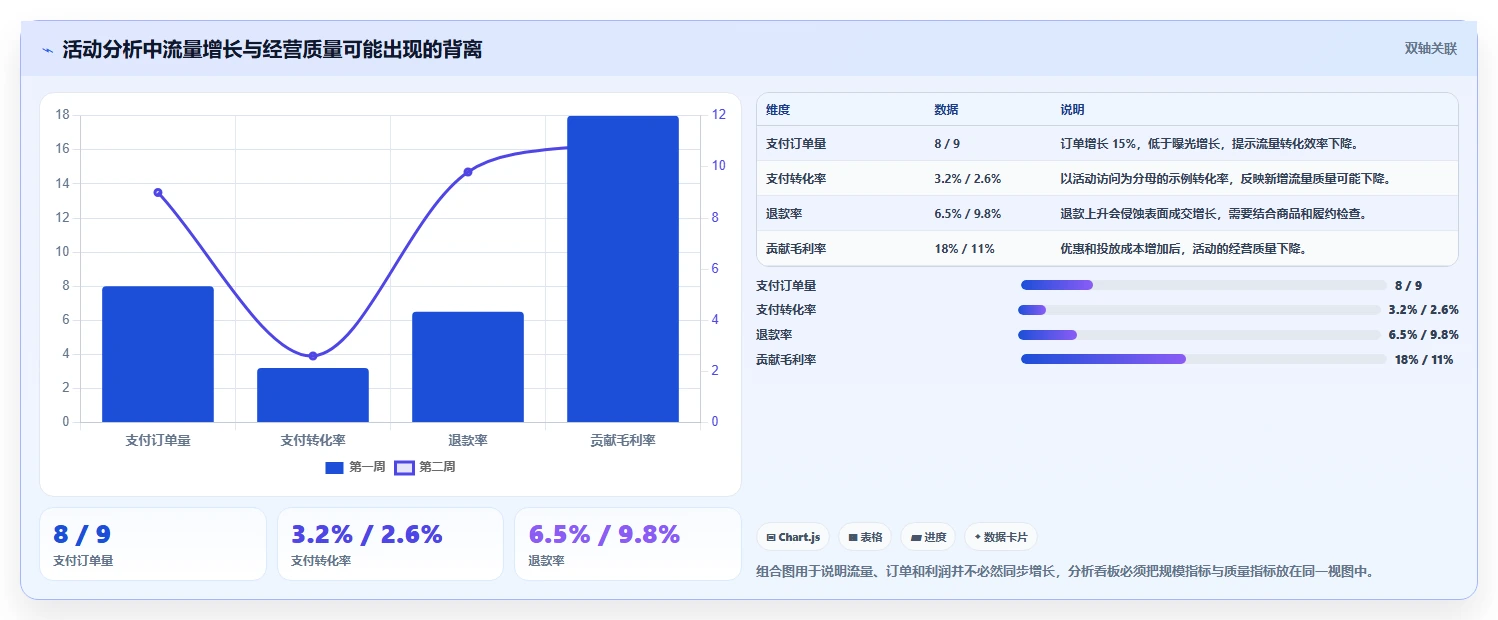Open the 3.2% / 2.6% KPI card

[390, 544]
